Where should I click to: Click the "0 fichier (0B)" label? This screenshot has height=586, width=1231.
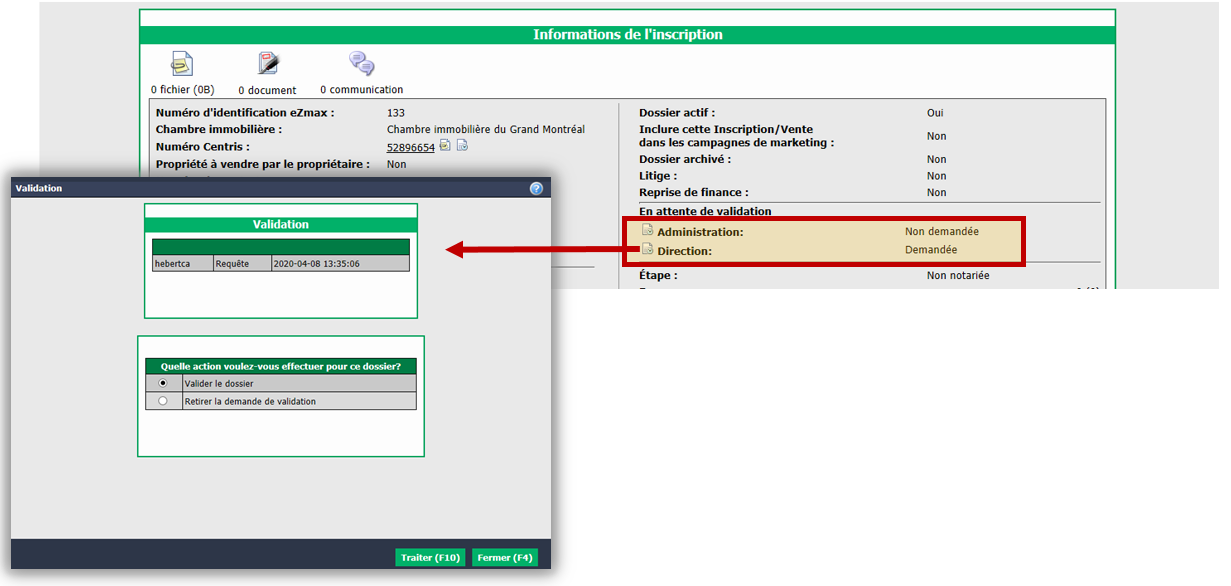click(182, 90)
